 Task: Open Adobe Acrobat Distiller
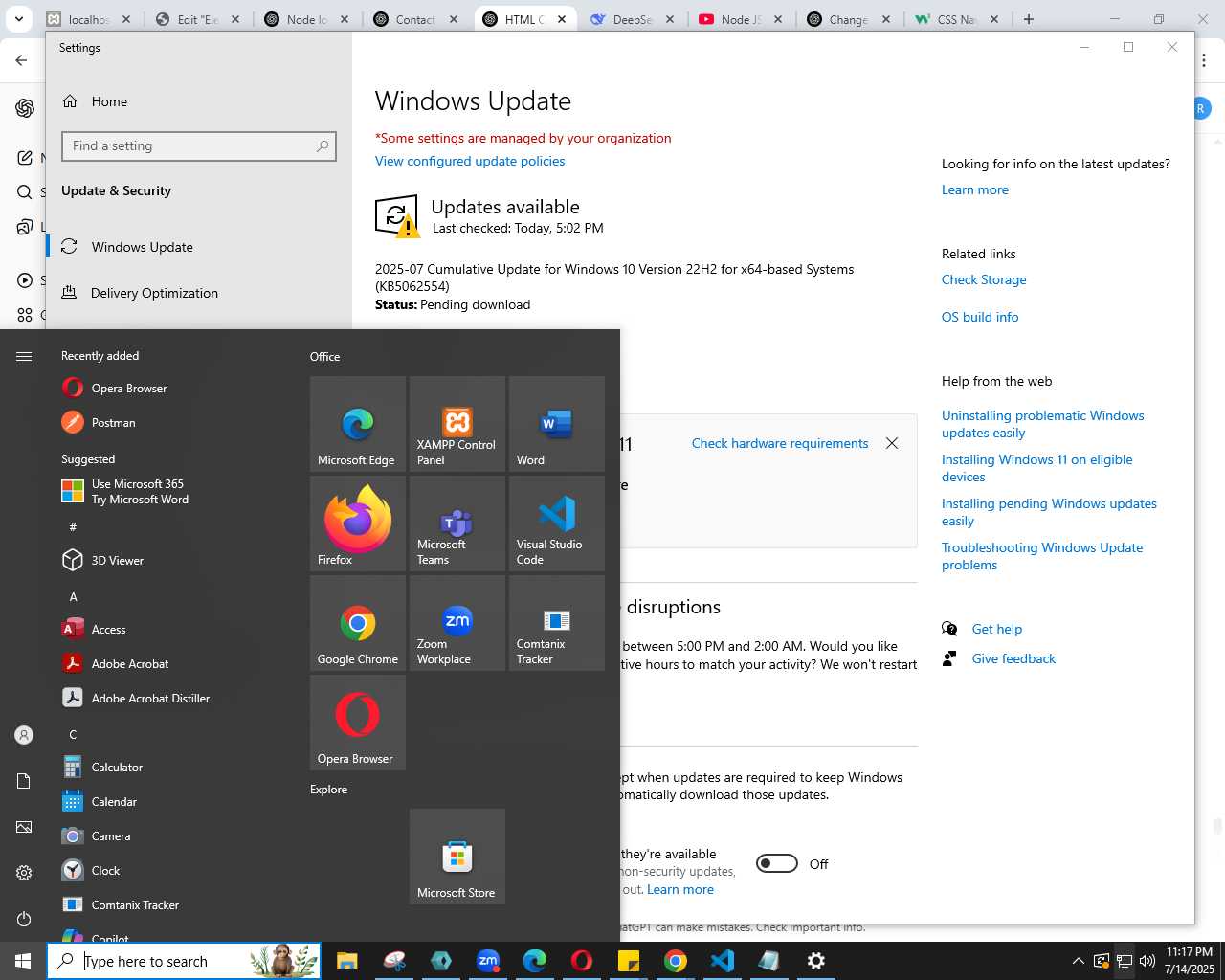[x=172, y=698]
